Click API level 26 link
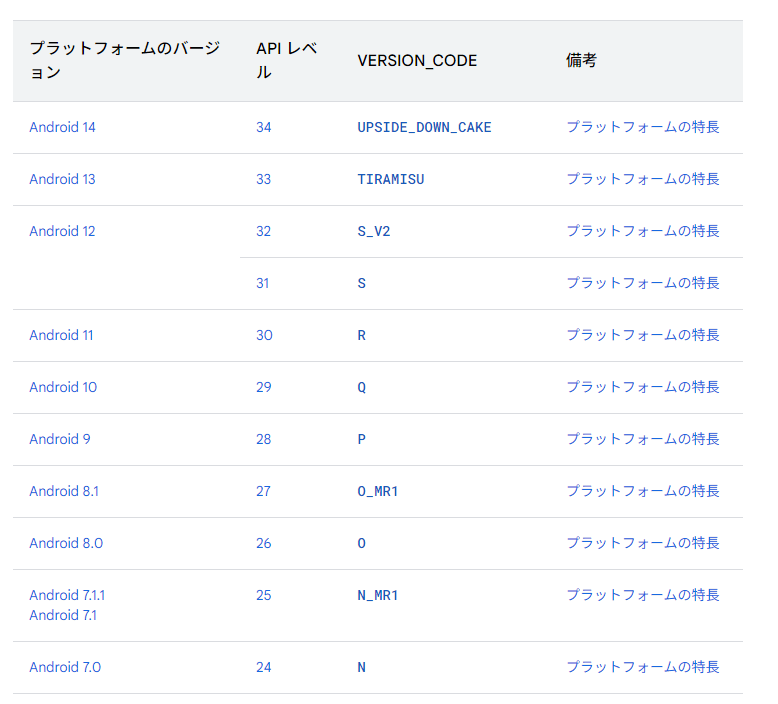 coord(263,544)
